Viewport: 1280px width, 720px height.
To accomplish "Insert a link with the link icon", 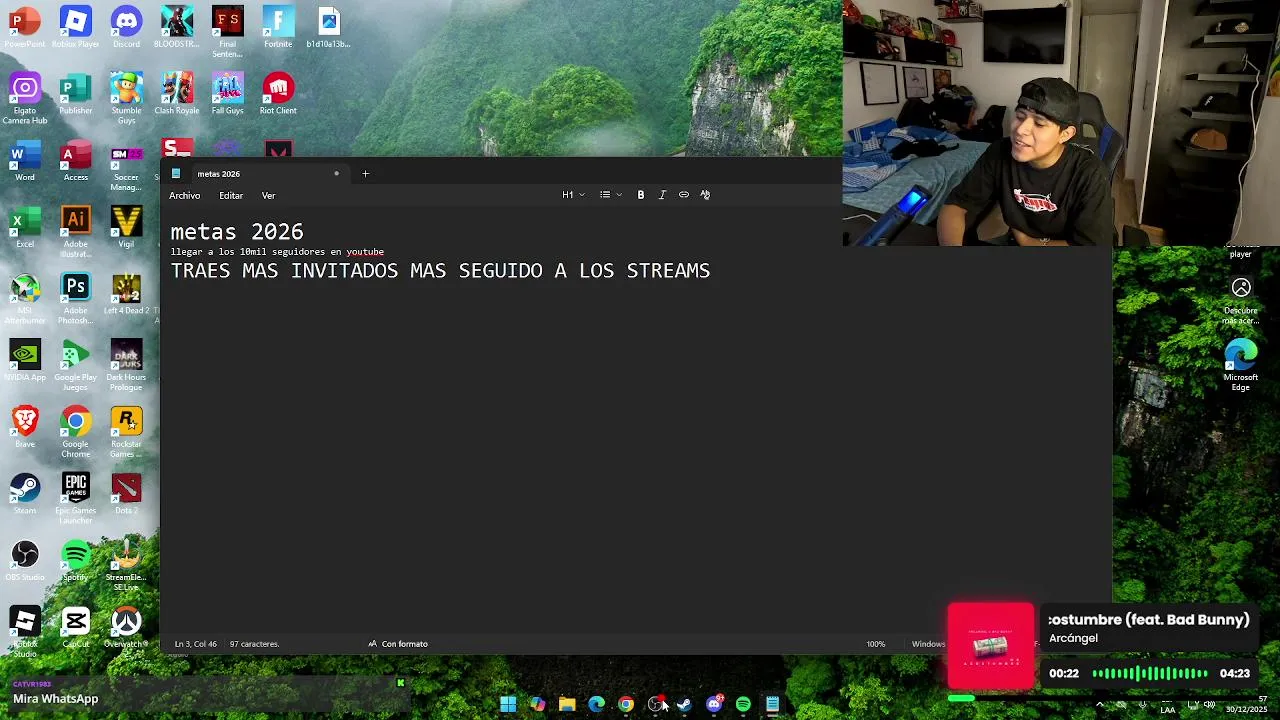I will pyautogui.click(x=684, y=195).
